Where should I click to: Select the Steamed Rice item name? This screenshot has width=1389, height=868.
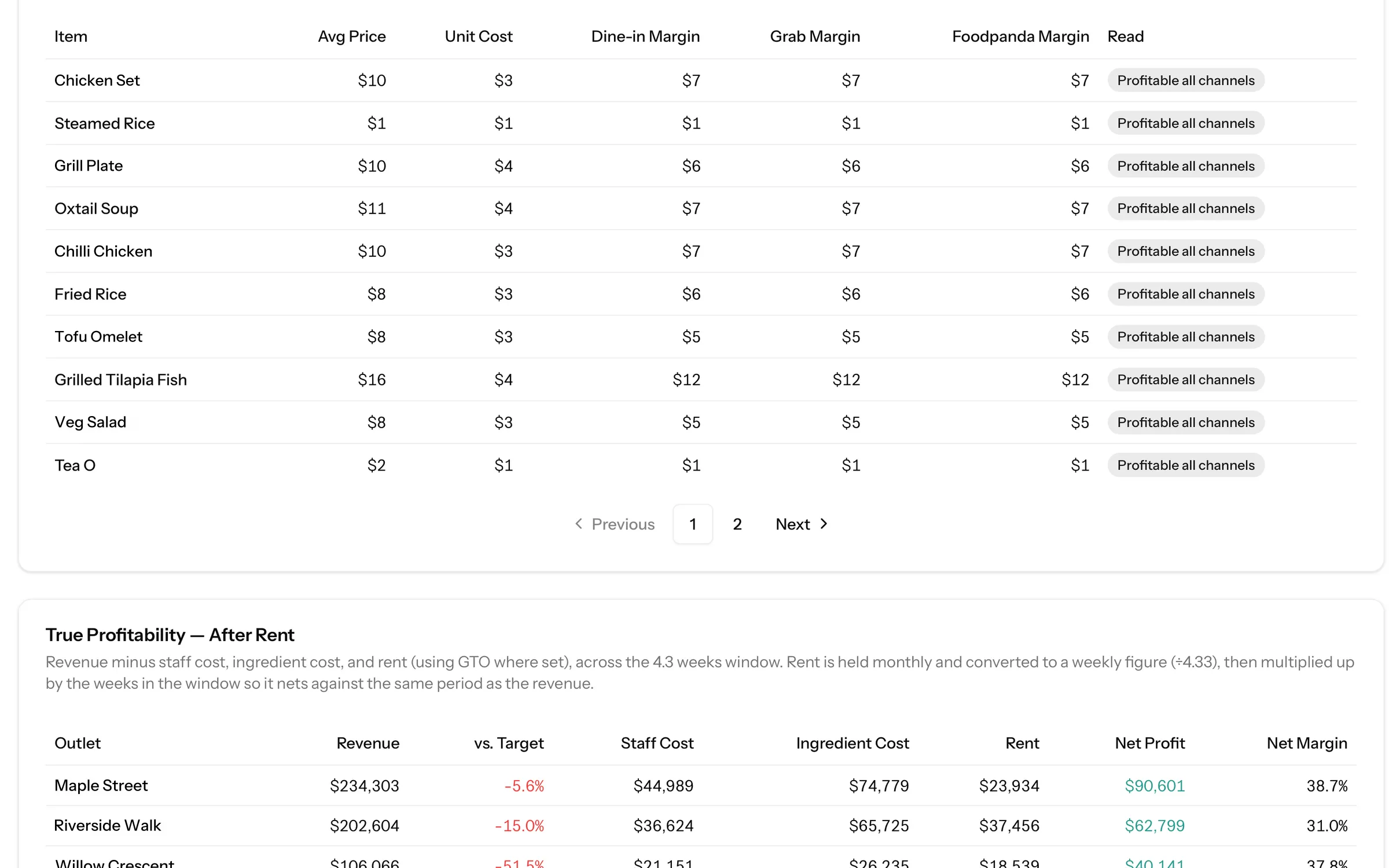click(x=105, y=123)
